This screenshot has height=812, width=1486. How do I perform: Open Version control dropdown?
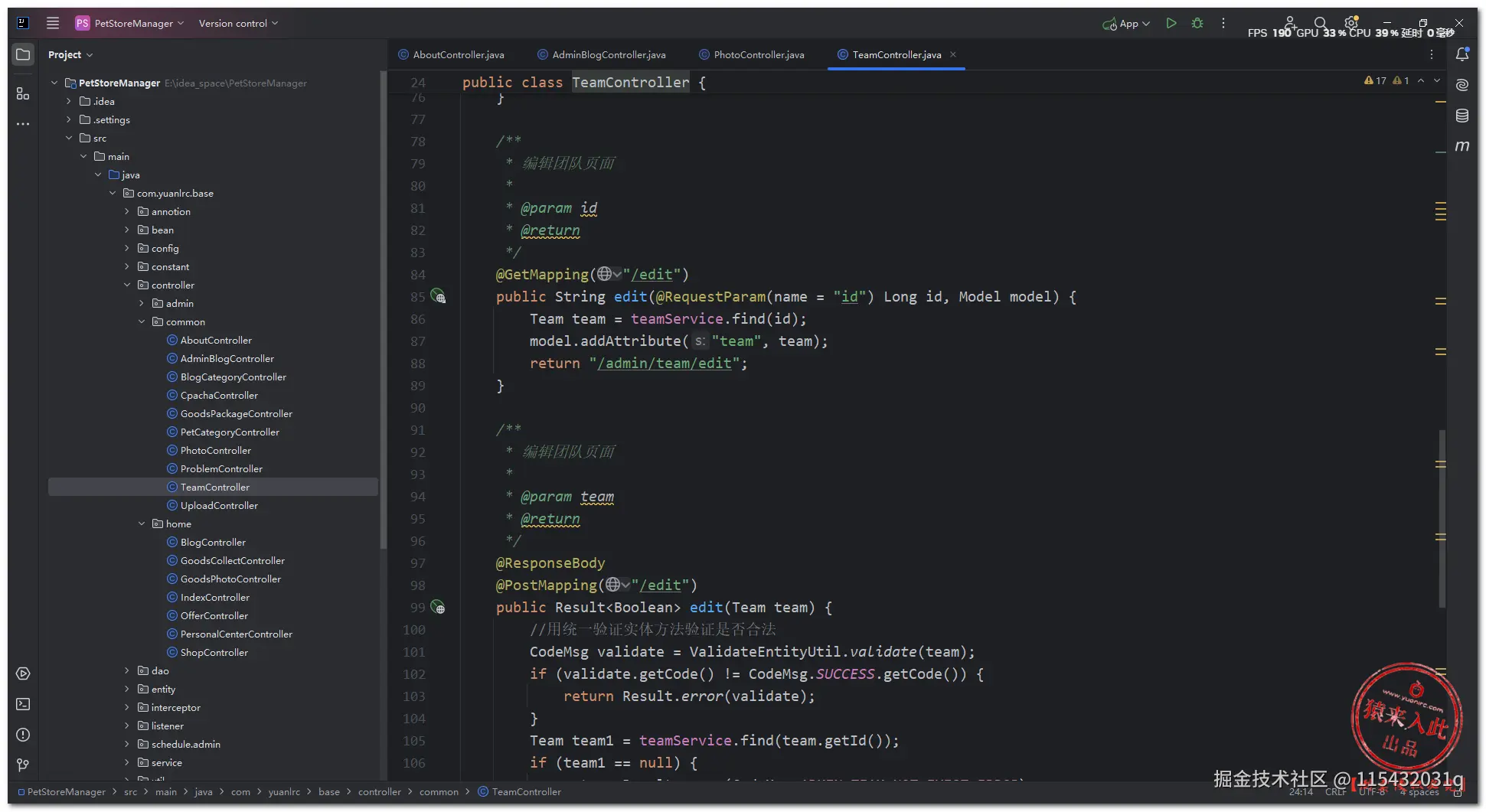(238, 23)
